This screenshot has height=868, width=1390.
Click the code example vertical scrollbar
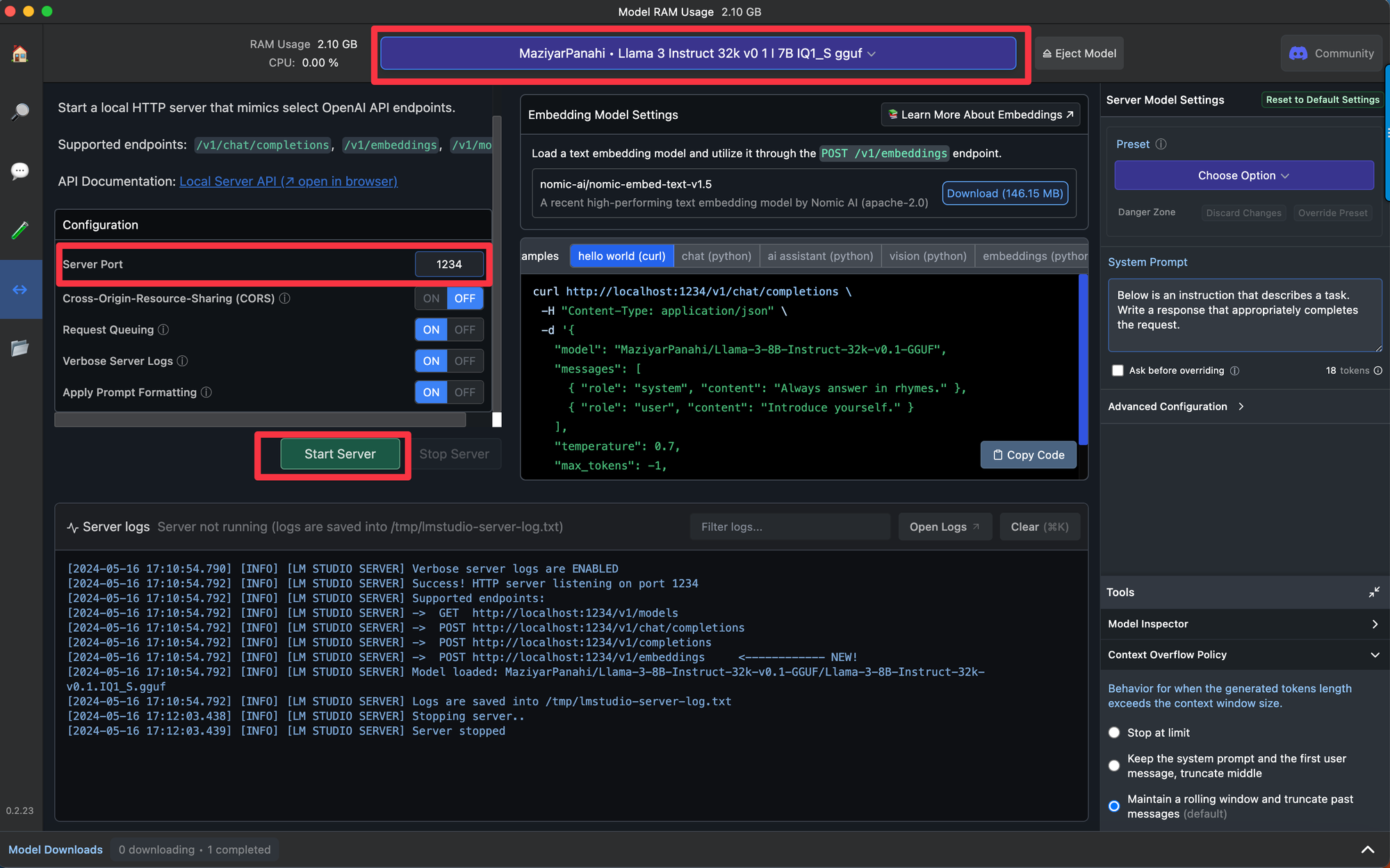point(1083,359)
